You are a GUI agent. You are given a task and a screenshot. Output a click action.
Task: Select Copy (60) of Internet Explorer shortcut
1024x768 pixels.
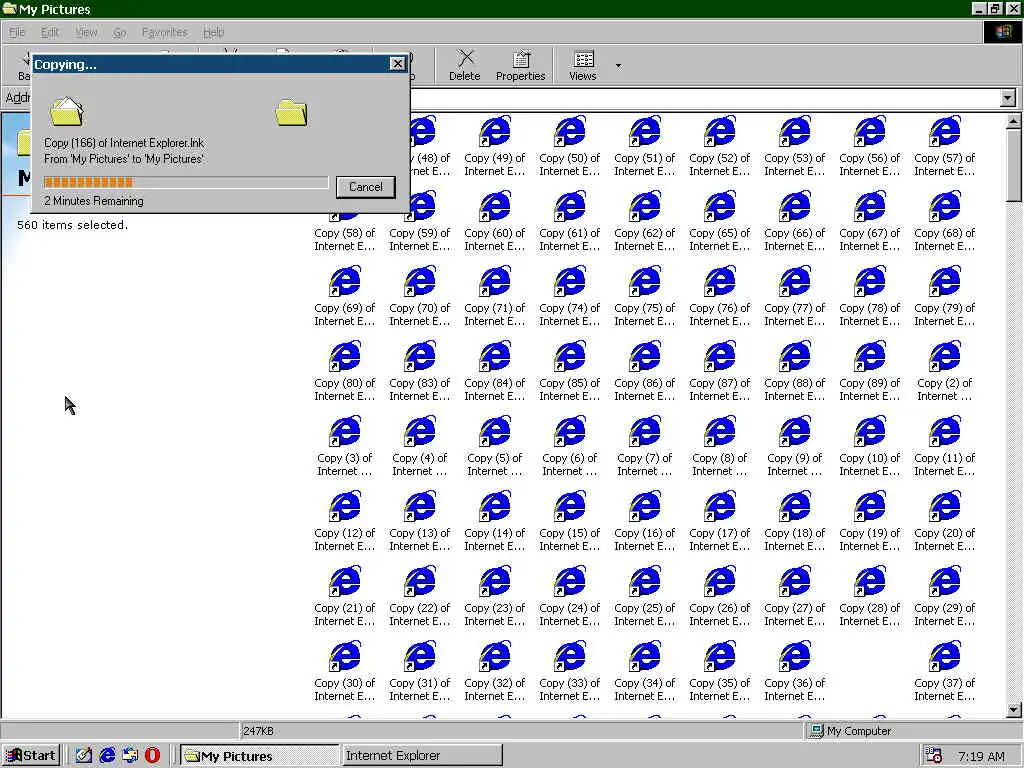click(x=494, y=221)
